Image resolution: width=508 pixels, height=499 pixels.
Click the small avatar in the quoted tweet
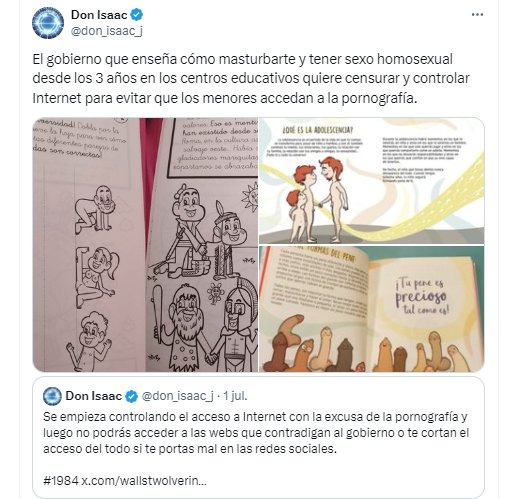point(52,396)
